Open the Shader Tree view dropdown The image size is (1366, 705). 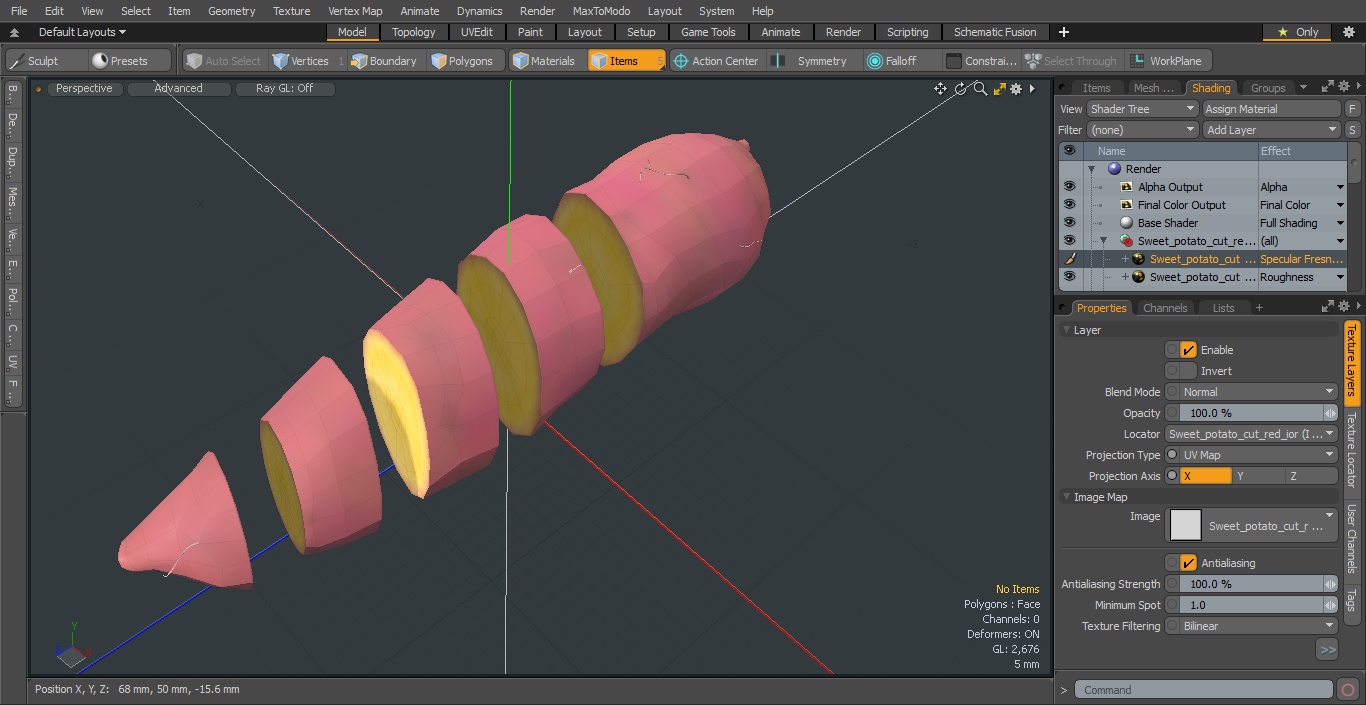(1142, 109)
